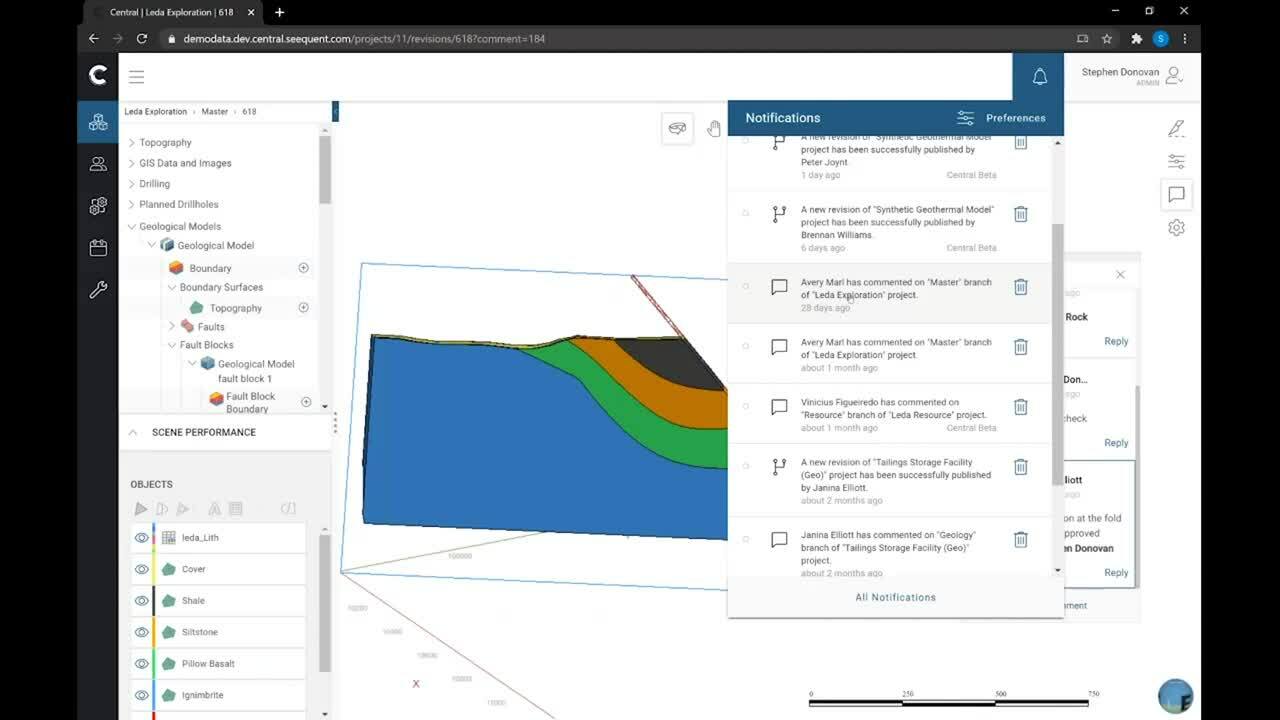Screen dimensions: 1280x720
Task: Add Topography surface to the scene
Action: (x=303, y=308)
